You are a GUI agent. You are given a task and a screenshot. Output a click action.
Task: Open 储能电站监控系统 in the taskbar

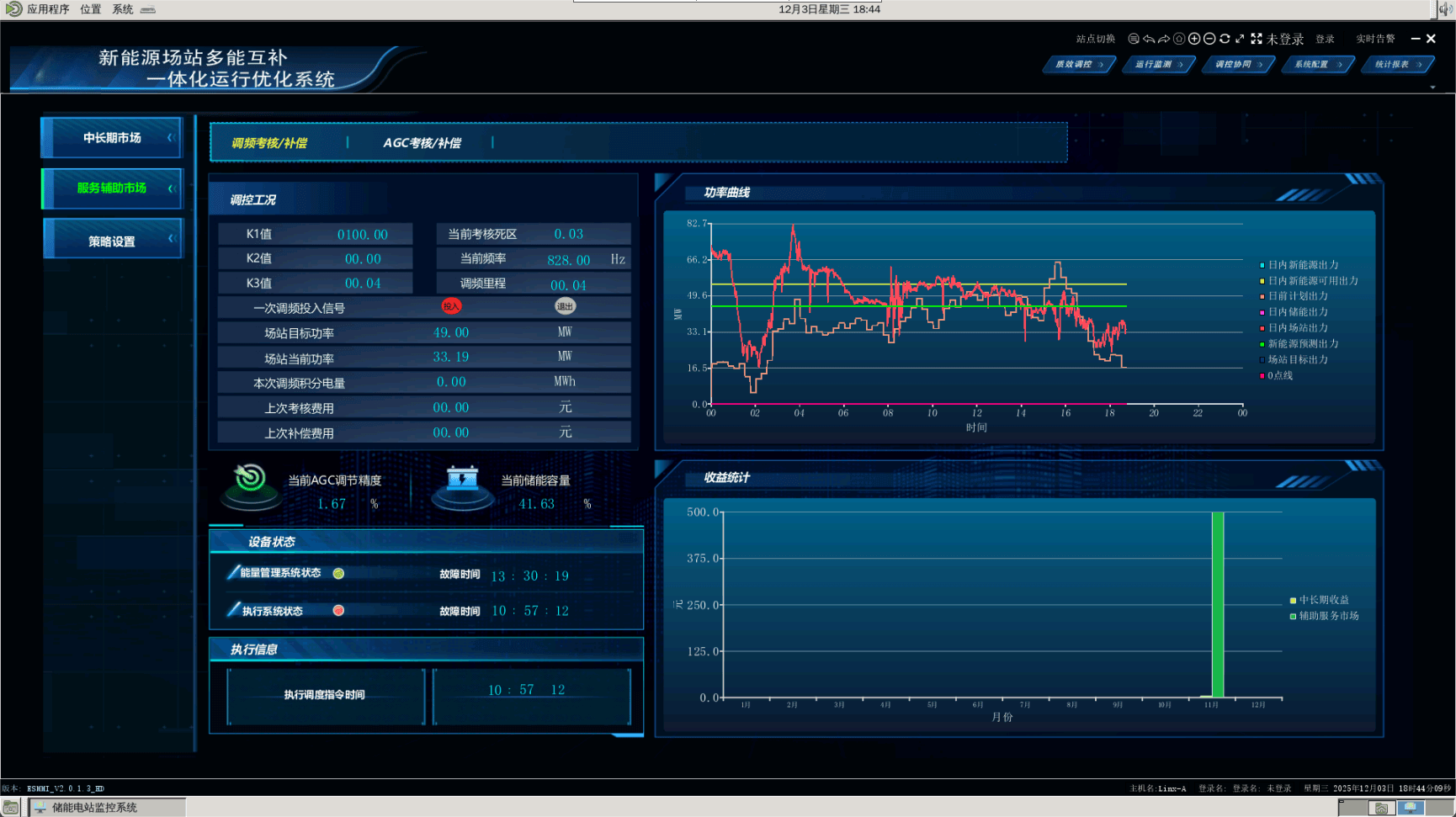pos(94,808)
